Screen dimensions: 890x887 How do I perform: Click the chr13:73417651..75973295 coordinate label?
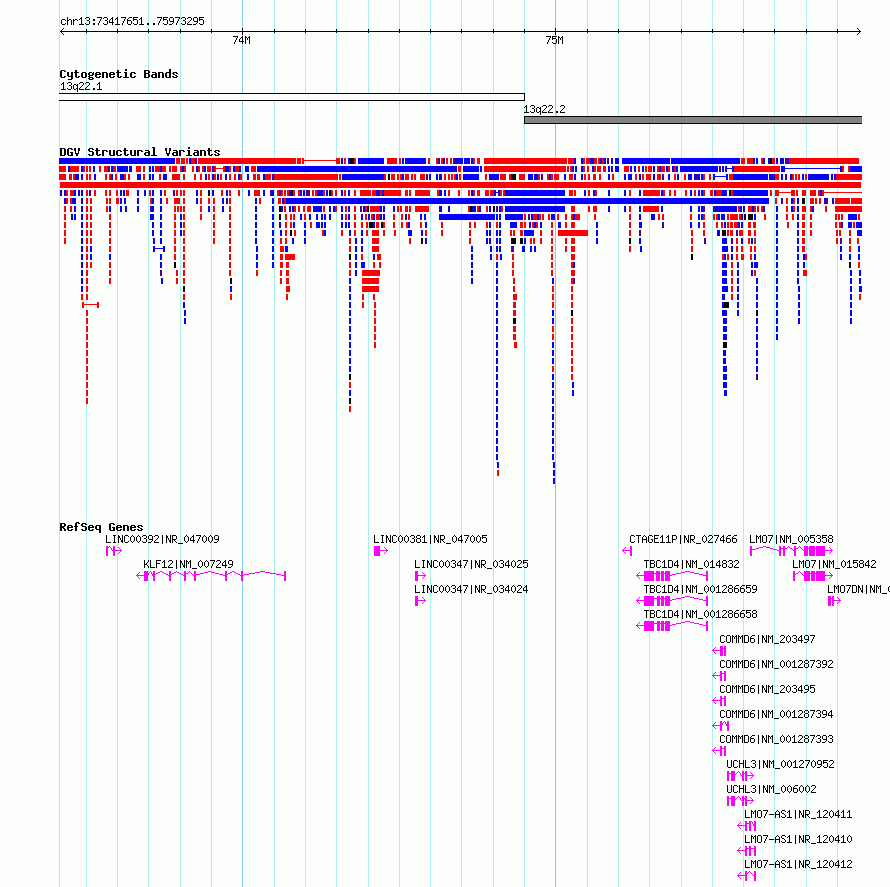[x=132, y=22]
